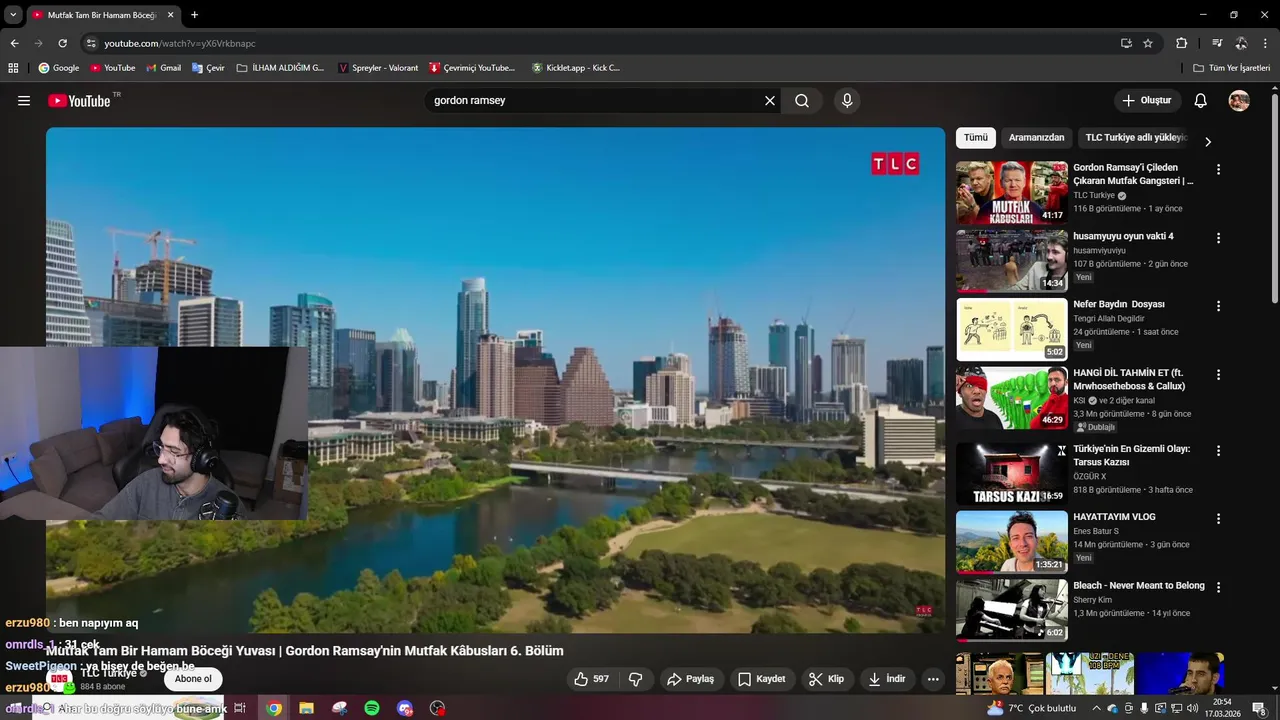Open Spotify from the taskbar
Viewport: 1280px width, 720px height.
click(x=372, y=708)
